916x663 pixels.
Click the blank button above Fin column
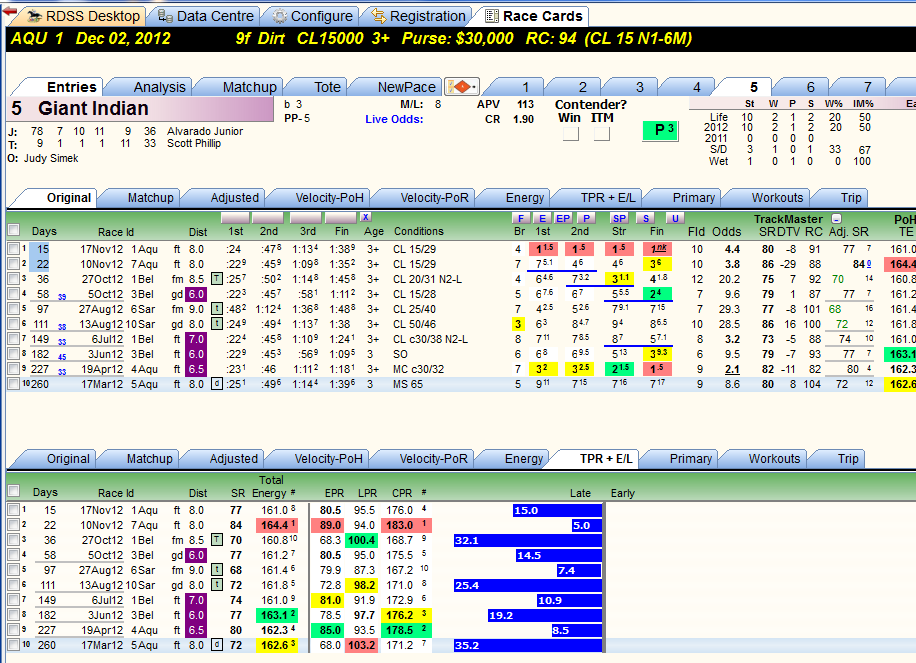pos(340,218)
